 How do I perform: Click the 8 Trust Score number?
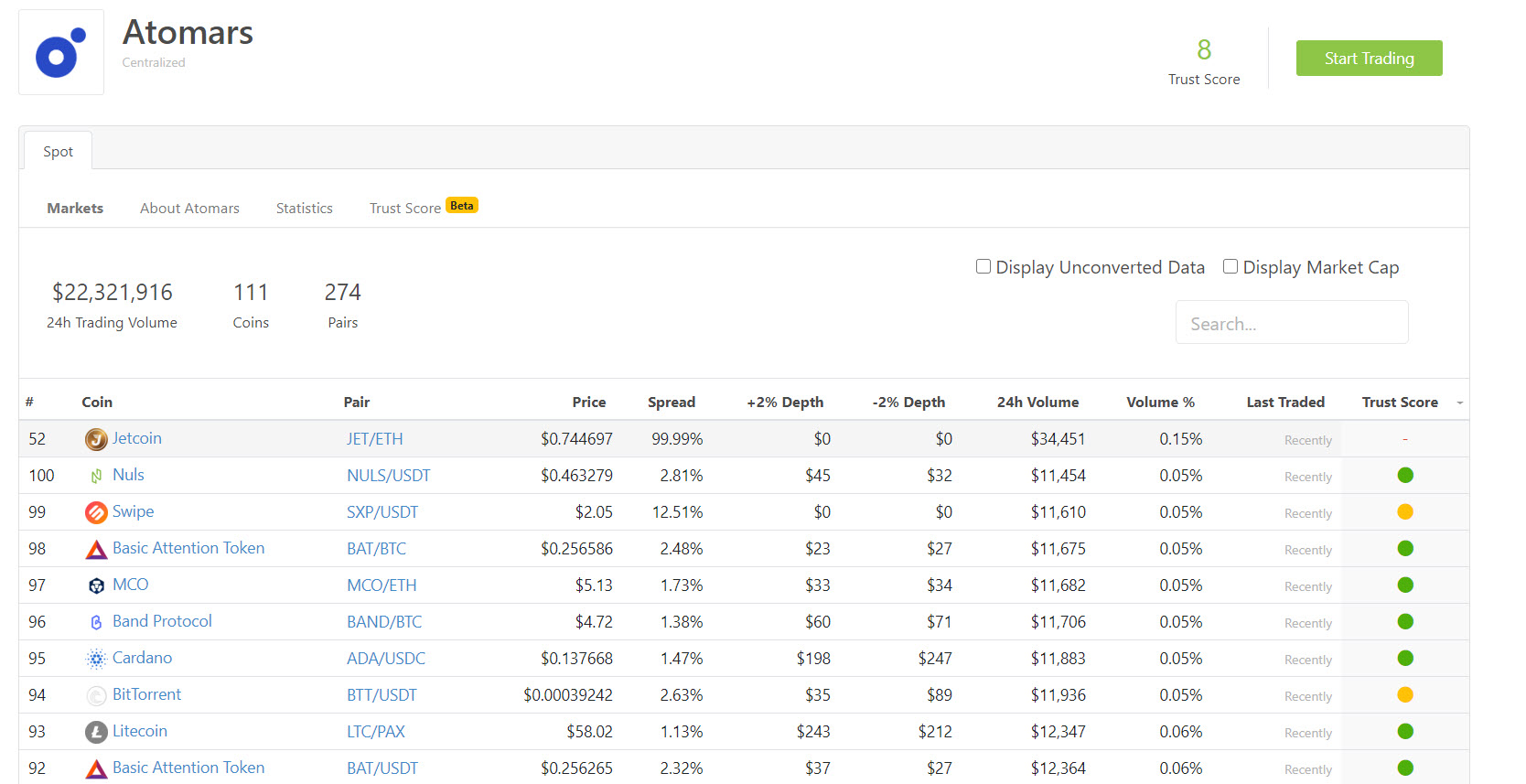1204,49
